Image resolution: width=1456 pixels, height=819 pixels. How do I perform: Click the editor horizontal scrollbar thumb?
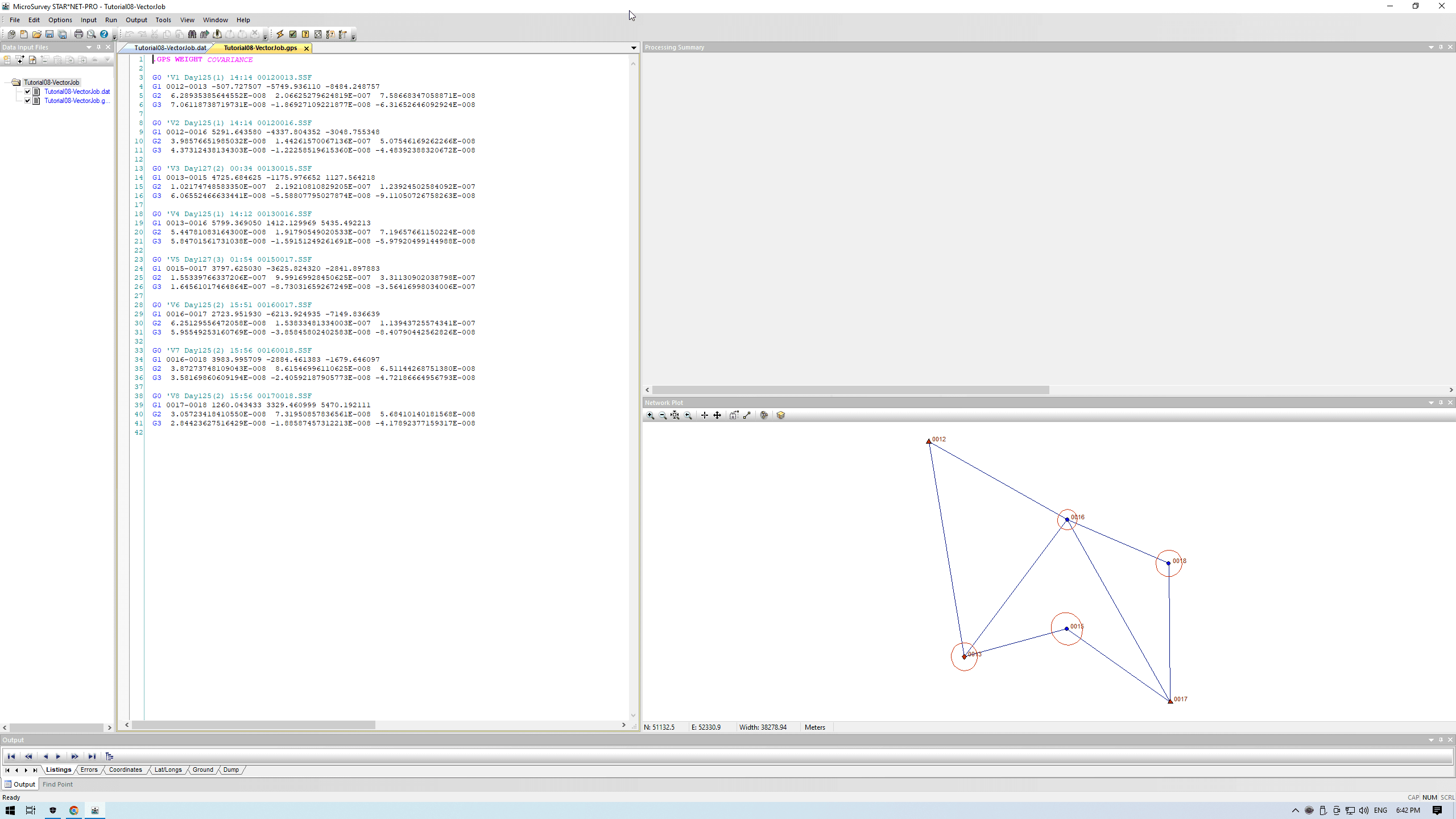(253, 725)
